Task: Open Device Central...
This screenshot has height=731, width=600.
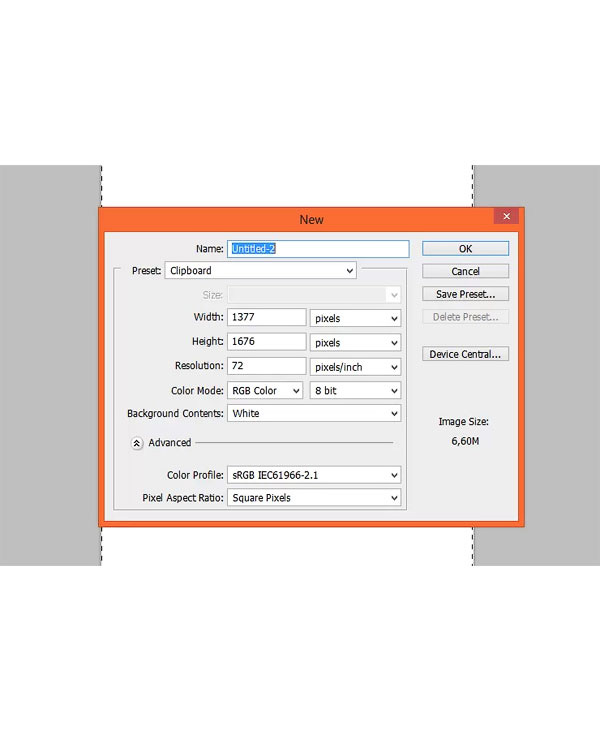Action: pos(465,354)
